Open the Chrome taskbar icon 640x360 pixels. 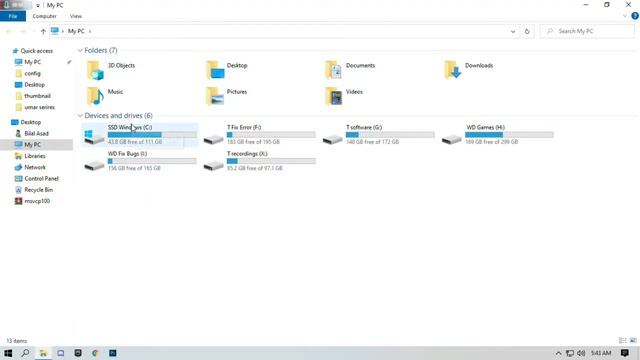point(95,353)
